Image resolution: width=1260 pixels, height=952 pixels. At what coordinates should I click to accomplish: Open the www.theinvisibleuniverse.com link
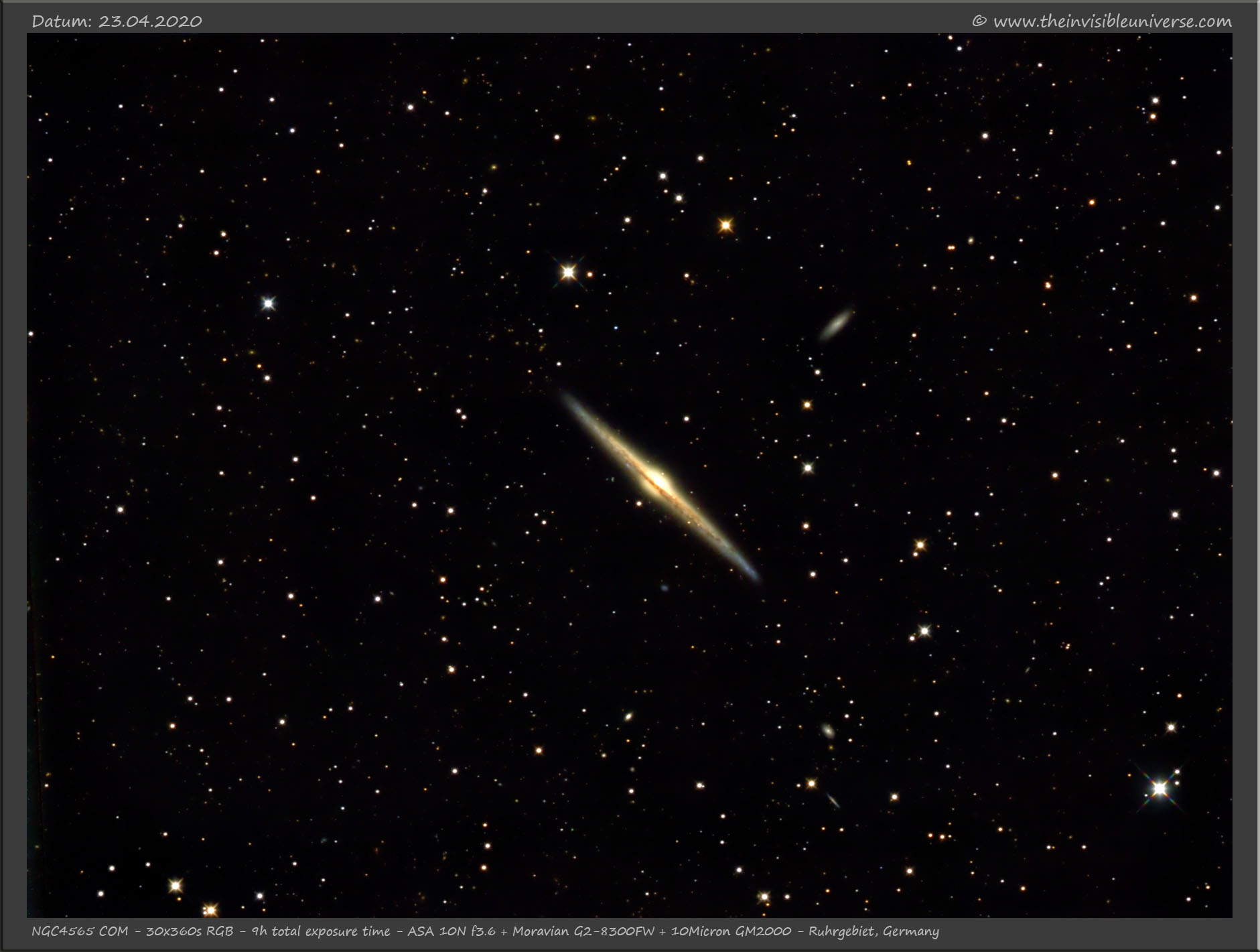coord(1112,21)
